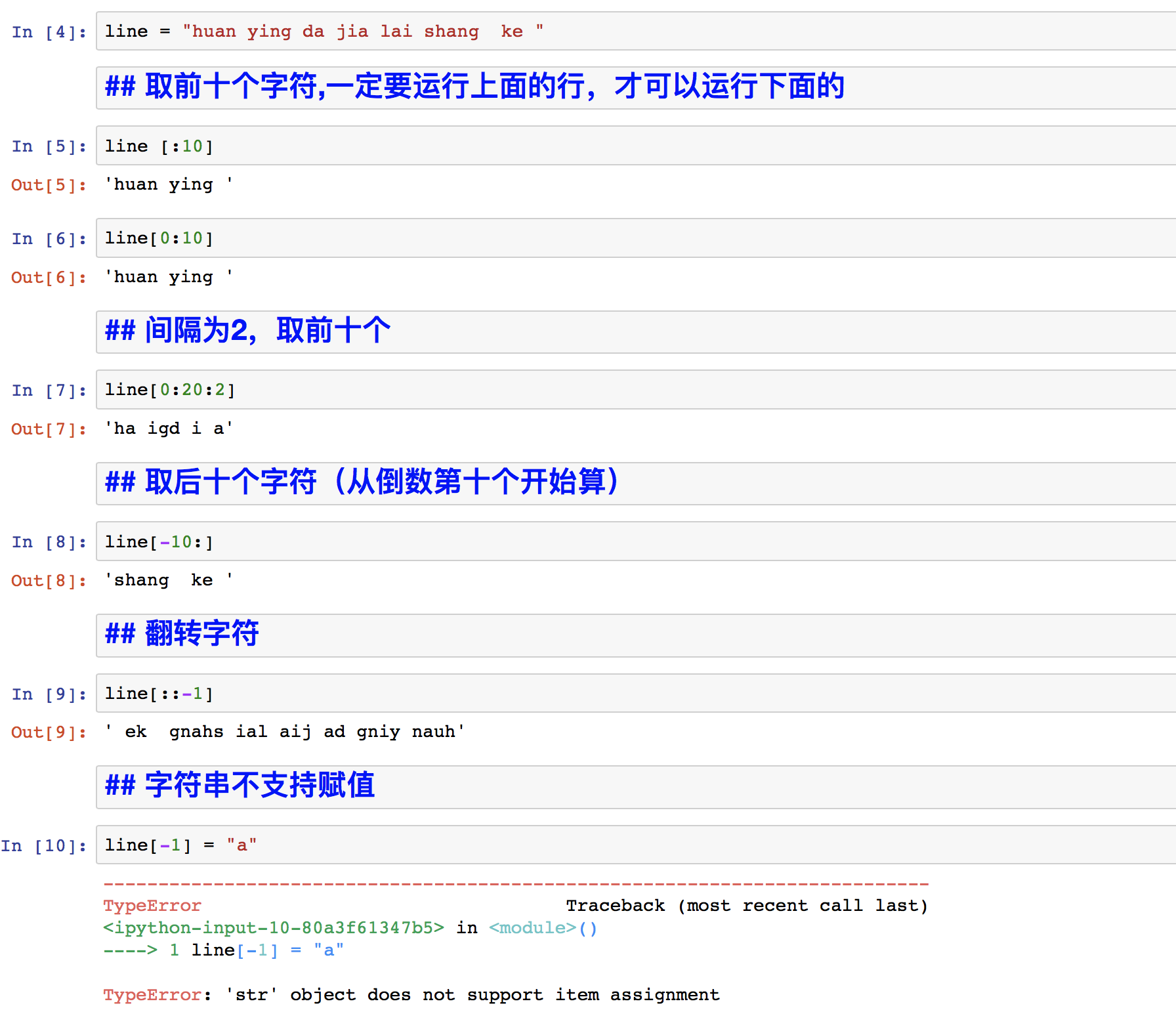The image size is (1176, 1033).
Task: Click the "In [8]:" prompt label
Action: pos(49,542)
